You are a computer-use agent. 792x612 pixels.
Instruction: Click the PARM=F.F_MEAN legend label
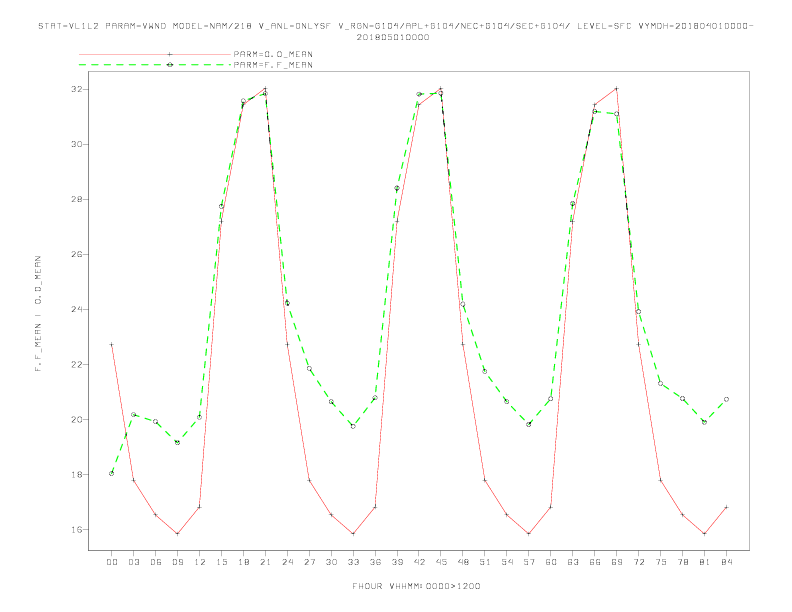coord(273,65)
